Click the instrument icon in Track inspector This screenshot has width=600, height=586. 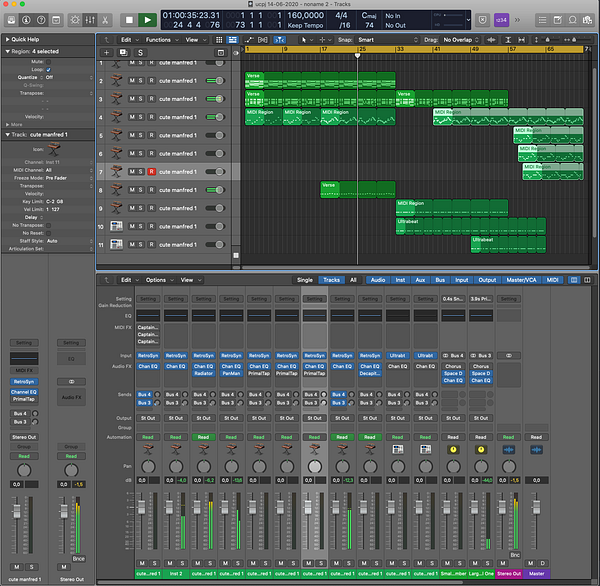pos(52,150)
